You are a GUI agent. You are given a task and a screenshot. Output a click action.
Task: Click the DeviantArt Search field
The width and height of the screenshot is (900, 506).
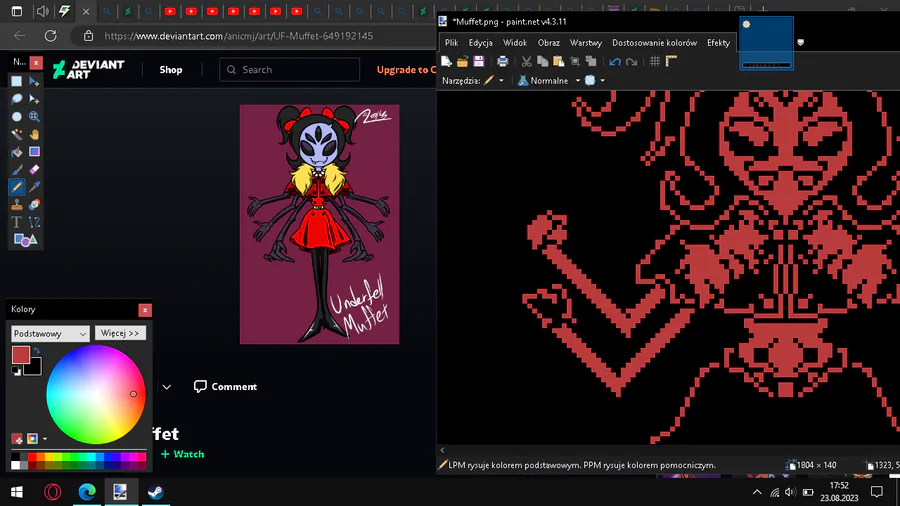click(x=289, y=70)
